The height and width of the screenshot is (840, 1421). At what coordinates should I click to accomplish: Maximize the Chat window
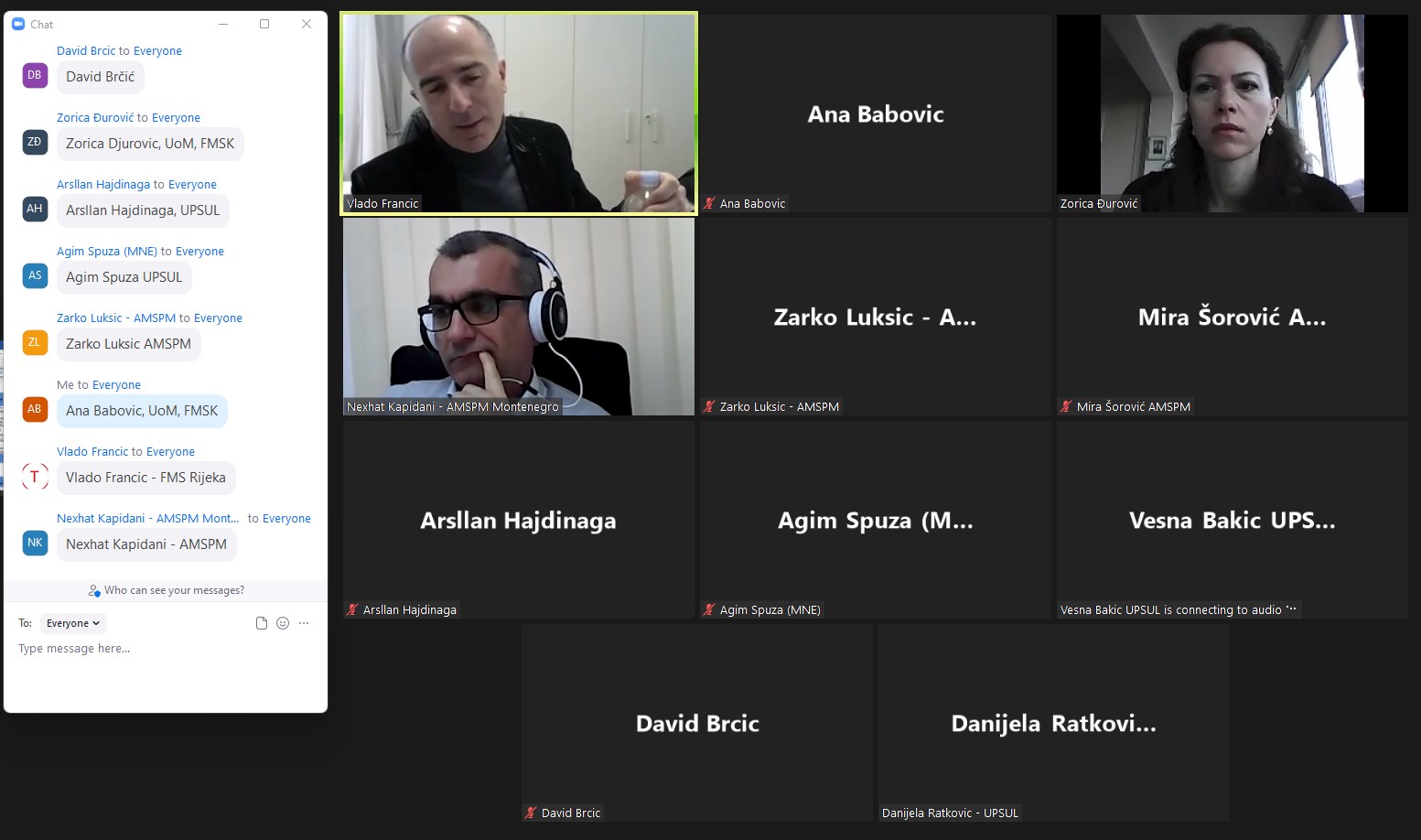pos(264,24)
